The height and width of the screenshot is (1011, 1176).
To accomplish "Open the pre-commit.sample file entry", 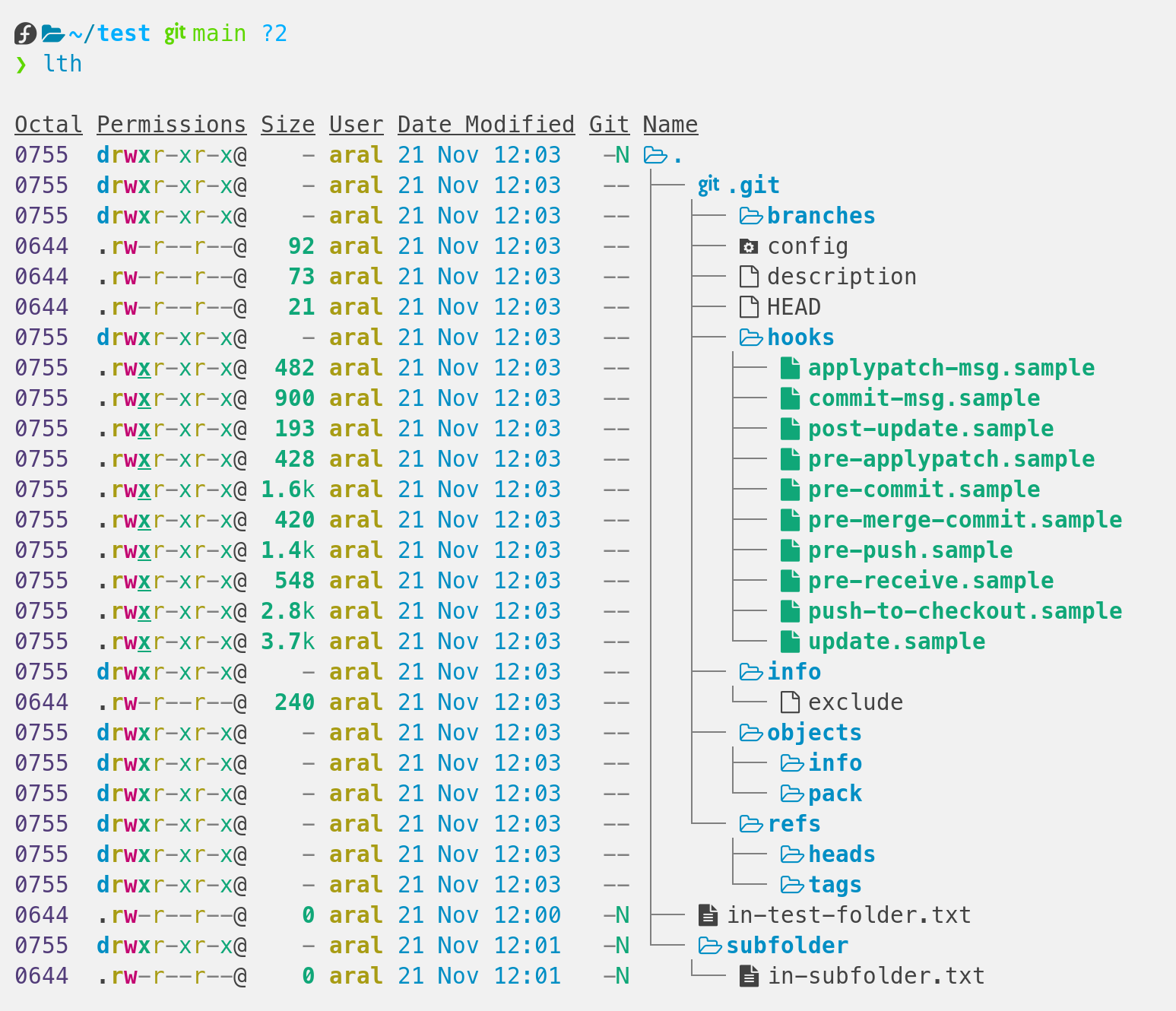I will pyautogui.click(x=924, y=489).
